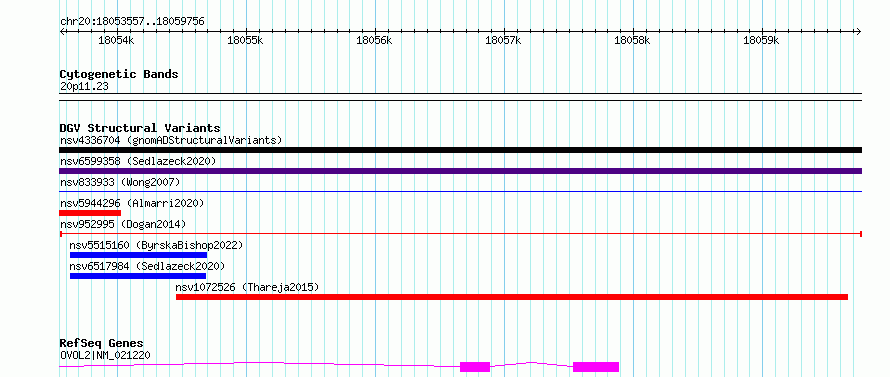Click the blue nsv6517984 variant bar
The width and height of the screenshot is (890, 377).
(x=138, y=276)
